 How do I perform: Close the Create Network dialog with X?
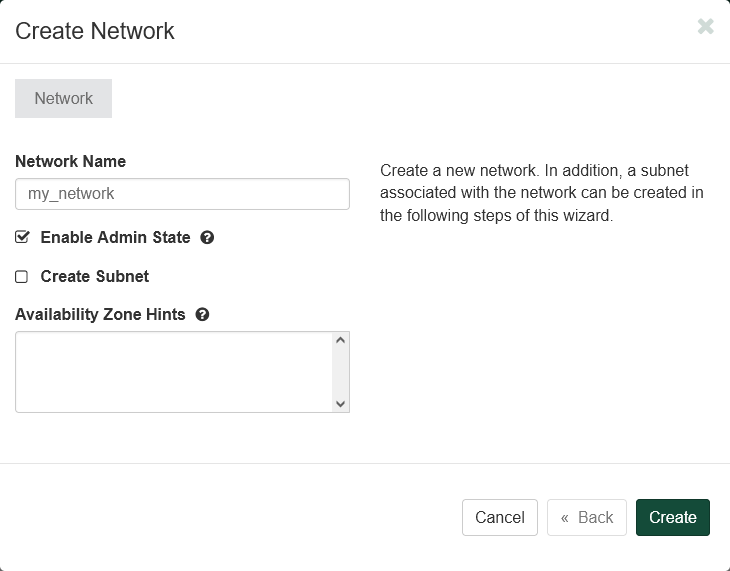[705, 27]
